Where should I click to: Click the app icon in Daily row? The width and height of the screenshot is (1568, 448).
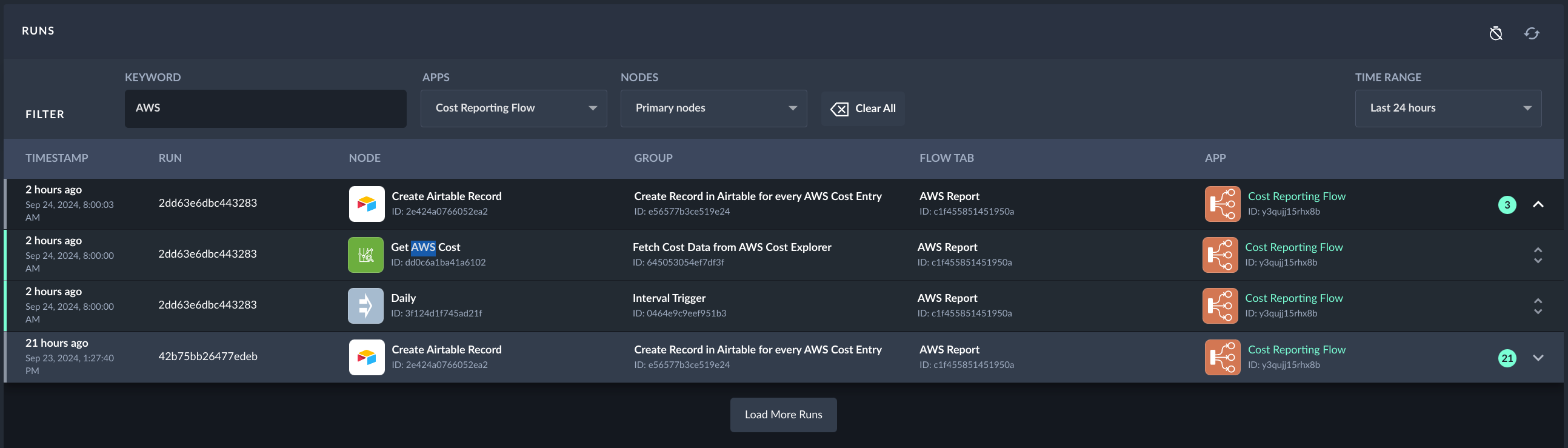tap(1220, 306)
